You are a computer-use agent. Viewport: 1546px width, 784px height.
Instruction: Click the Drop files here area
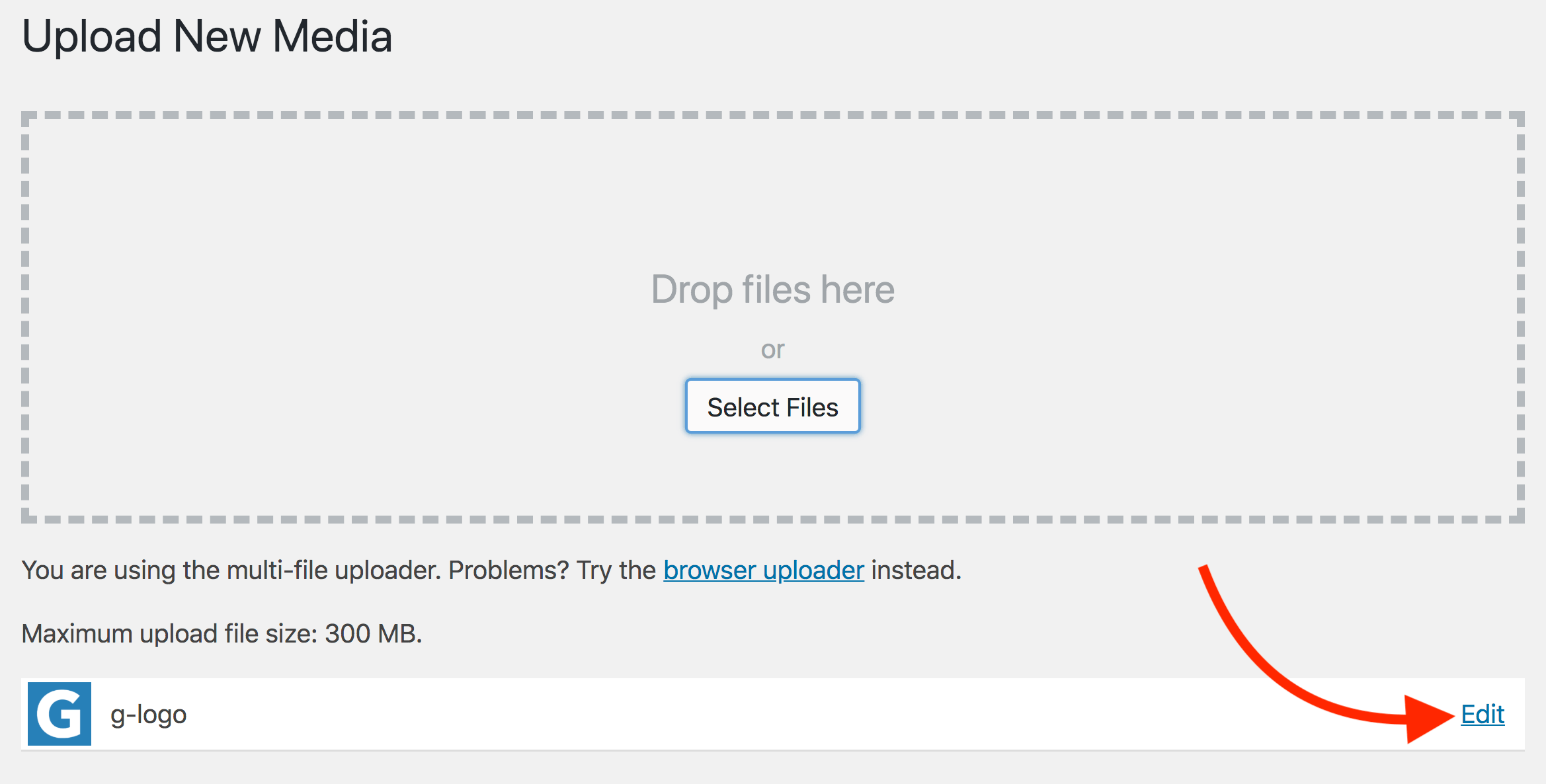coord(773,289)
